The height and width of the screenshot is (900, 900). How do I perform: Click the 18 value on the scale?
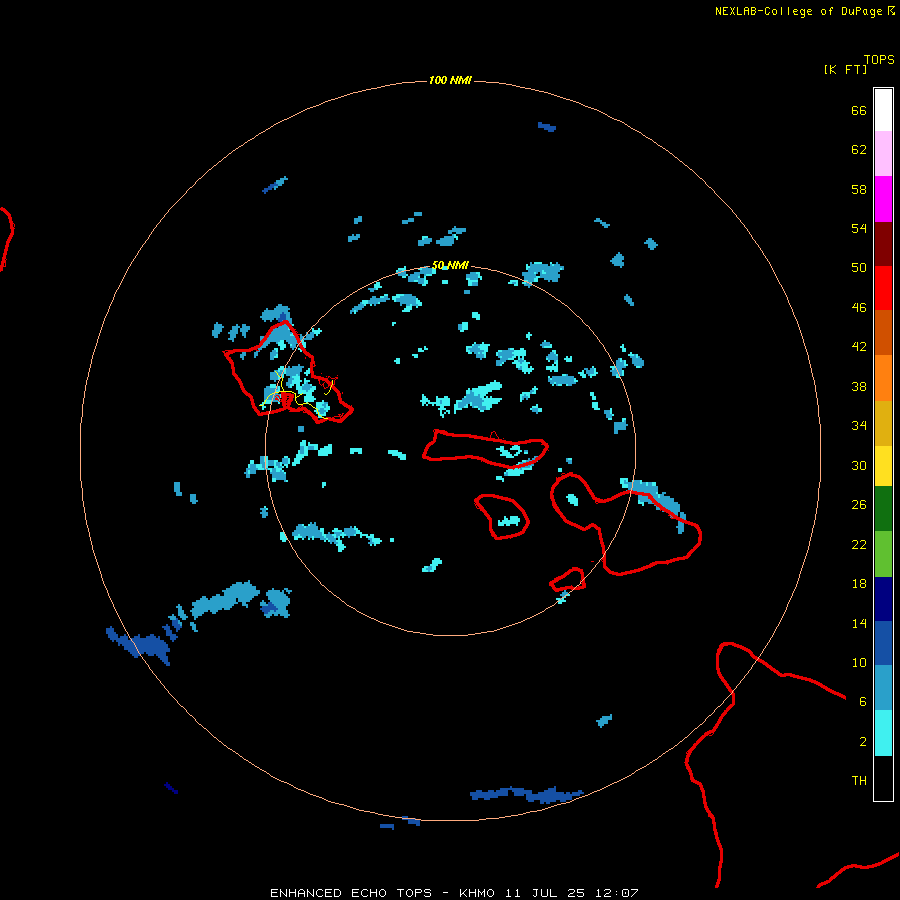pyautogui.click(x=859, y=584)
